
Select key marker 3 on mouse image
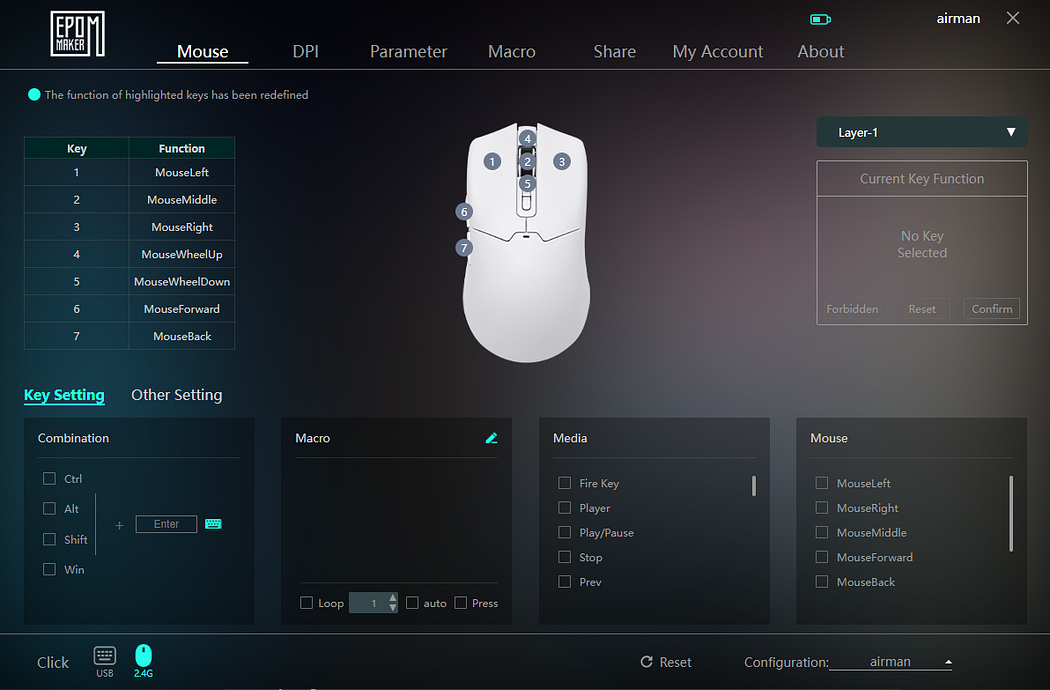pos(562,161)
